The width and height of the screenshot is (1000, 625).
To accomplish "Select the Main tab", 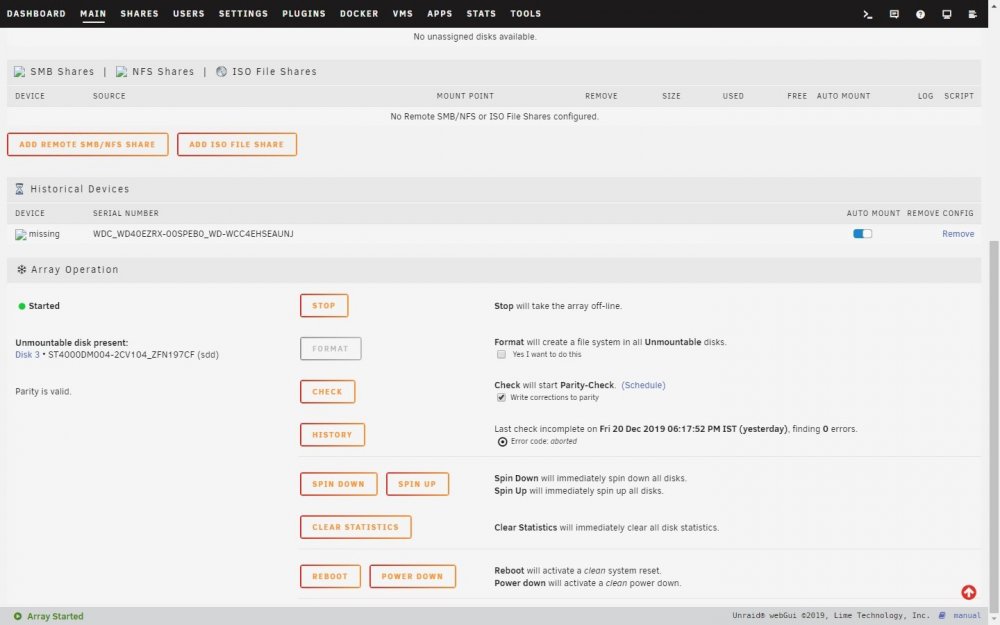I will coord(93,13).
